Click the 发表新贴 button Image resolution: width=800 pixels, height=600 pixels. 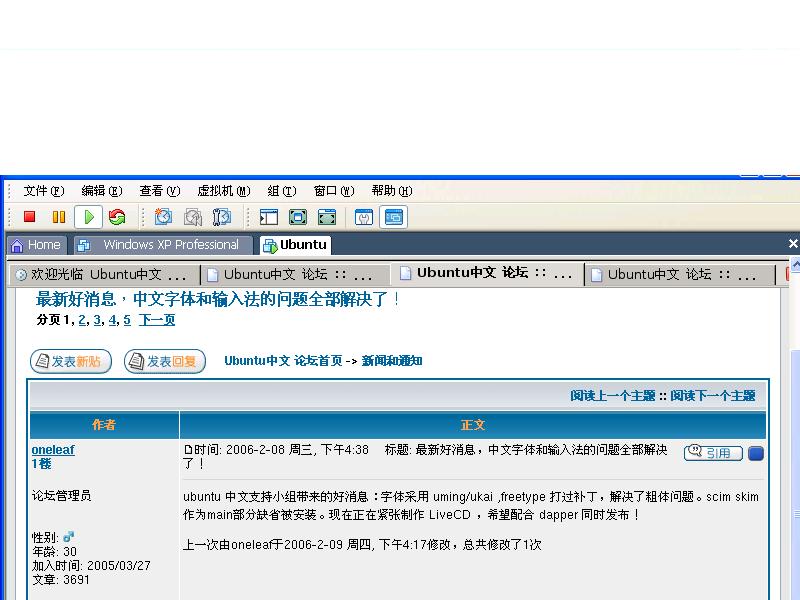(x=71, y=361)
